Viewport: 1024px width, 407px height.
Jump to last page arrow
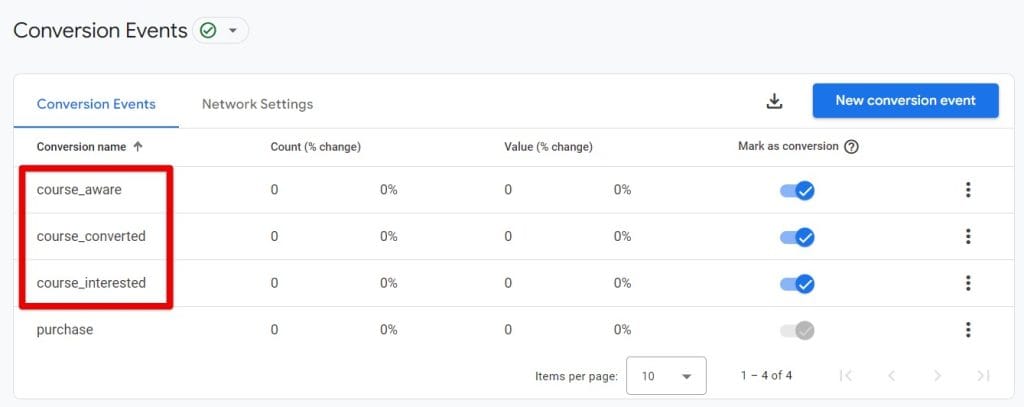pyautogui.click(x=983, y=376)
